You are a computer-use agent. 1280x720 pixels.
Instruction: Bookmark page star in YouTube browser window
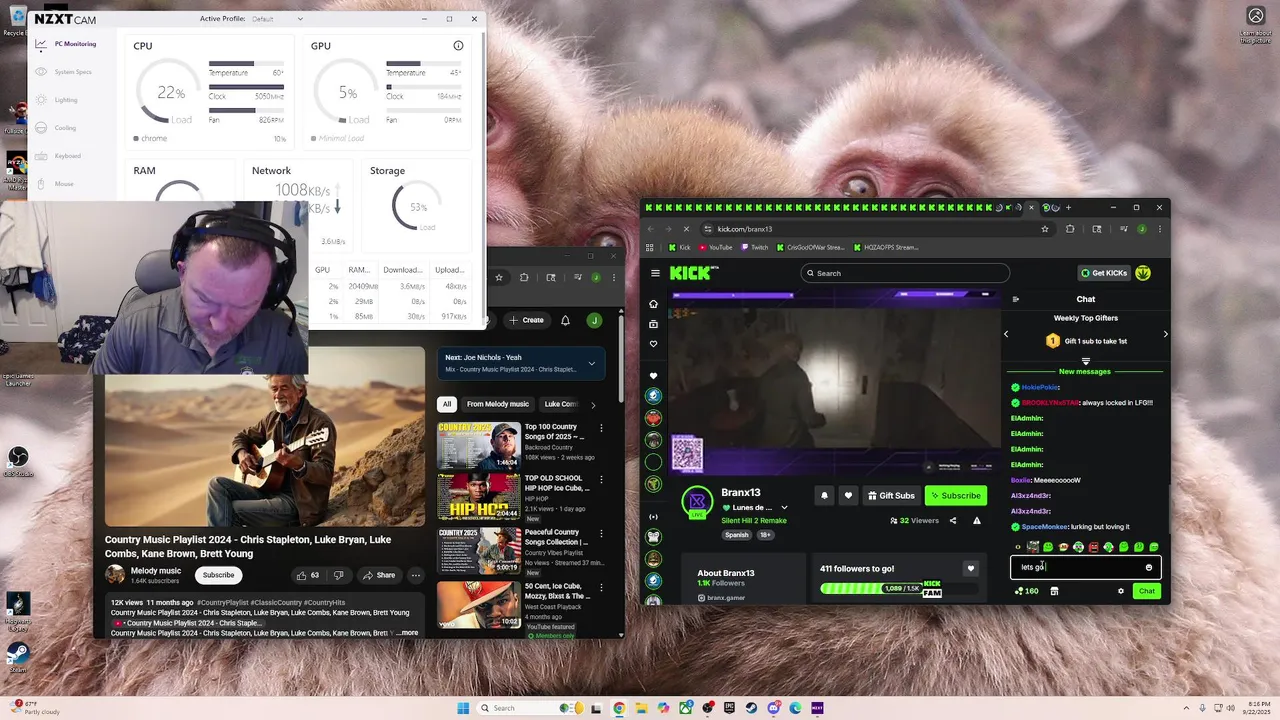click(x=499, y=277)
